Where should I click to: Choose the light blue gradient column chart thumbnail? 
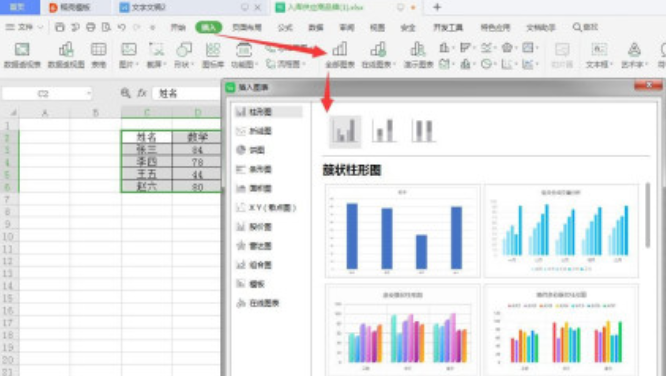561,231
